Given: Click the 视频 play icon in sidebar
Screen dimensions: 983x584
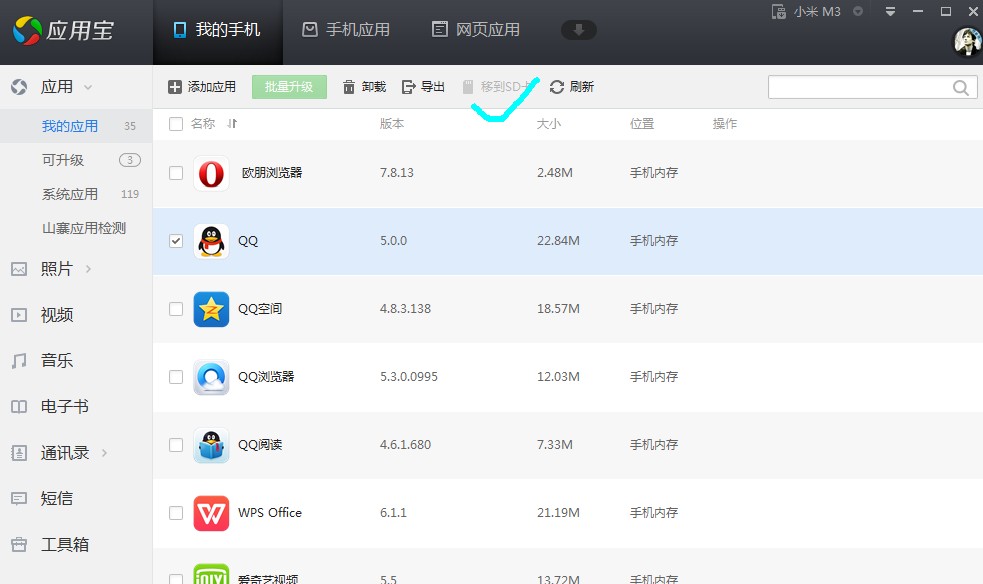Looking at the screenshot, I should click(19, 315).
